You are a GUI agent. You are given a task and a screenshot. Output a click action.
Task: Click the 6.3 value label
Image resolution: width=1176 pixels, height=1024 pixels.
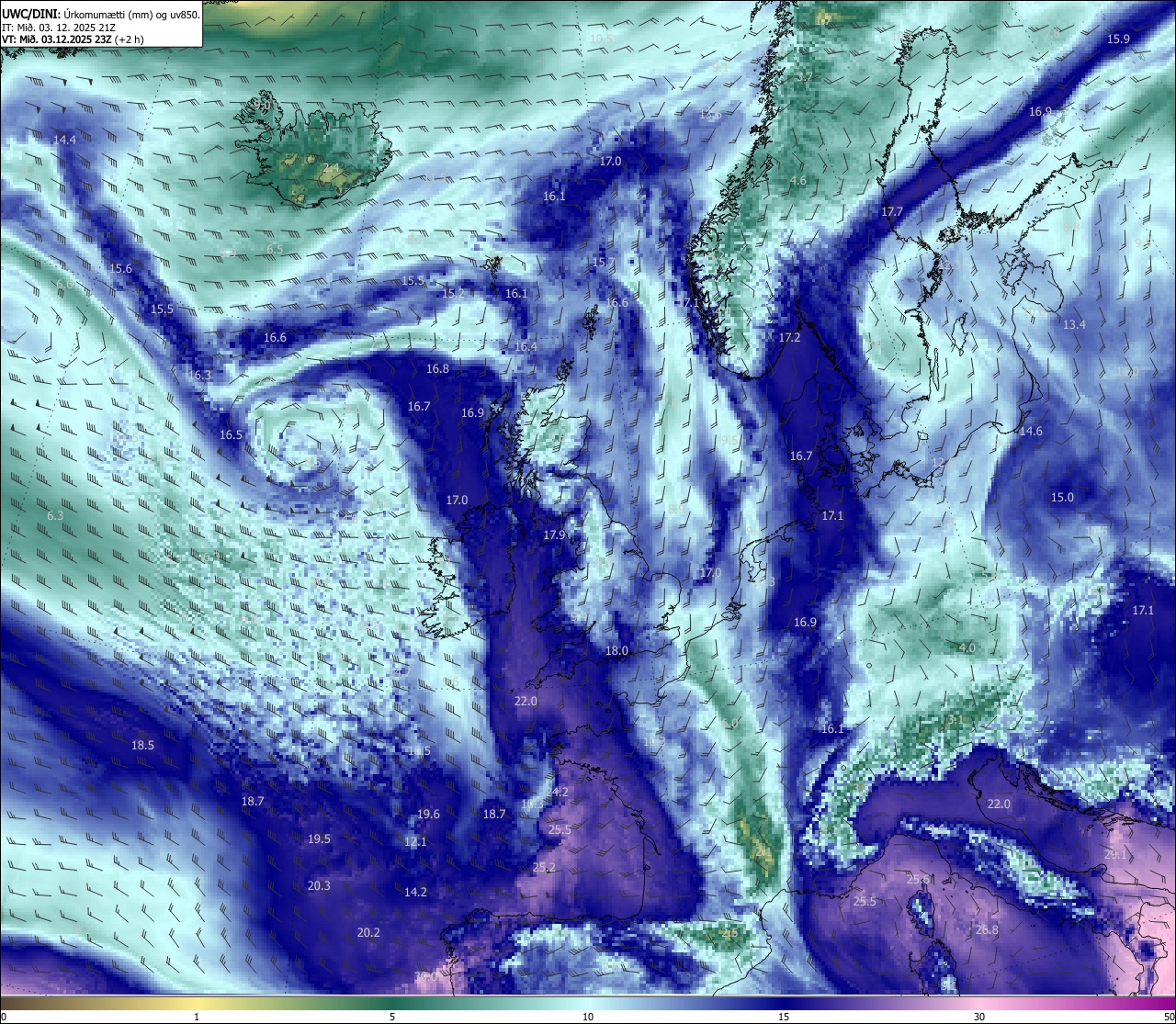click(55, 516)
